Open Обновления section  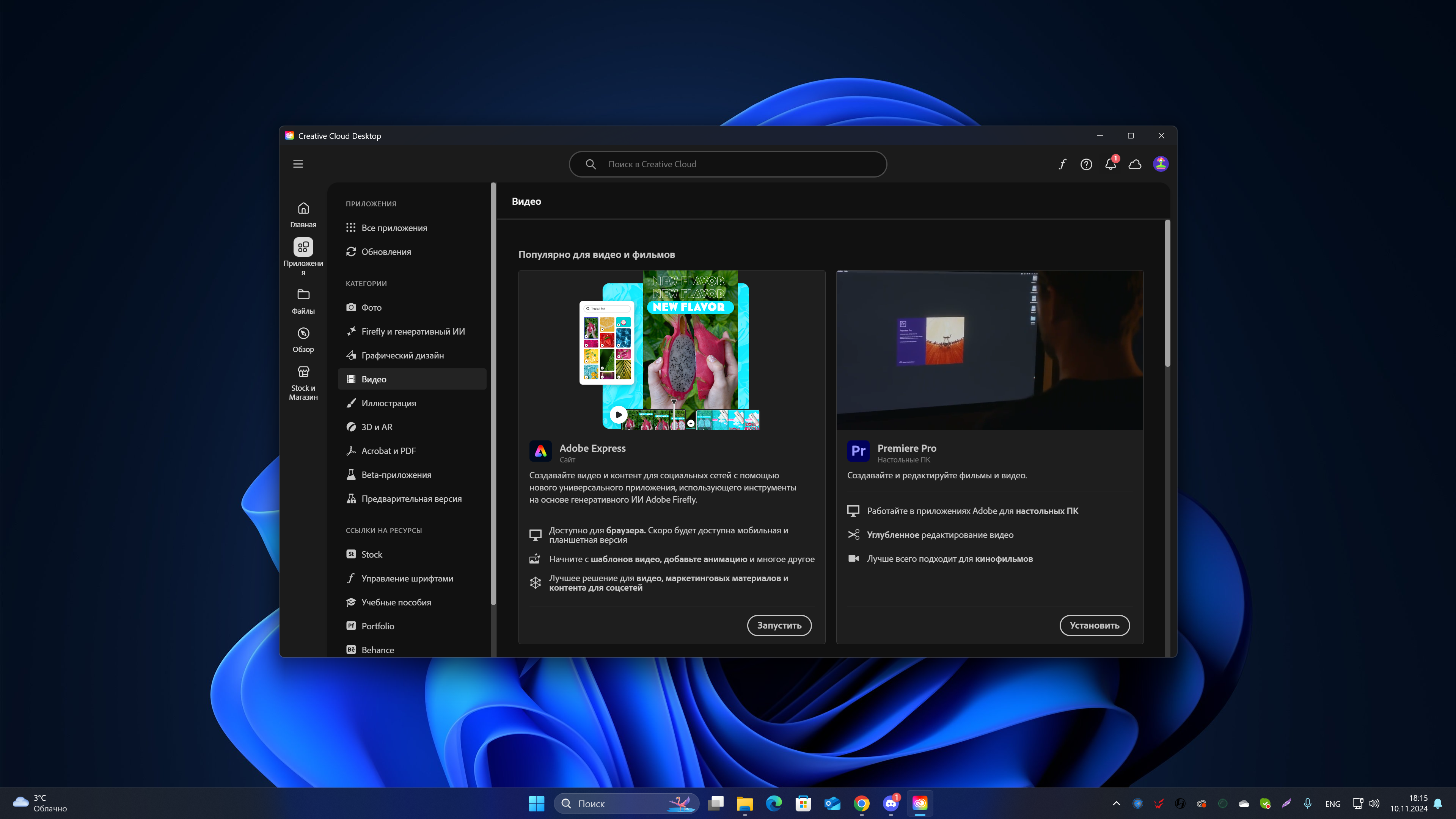pyautogui.click(x=412, y=252)
